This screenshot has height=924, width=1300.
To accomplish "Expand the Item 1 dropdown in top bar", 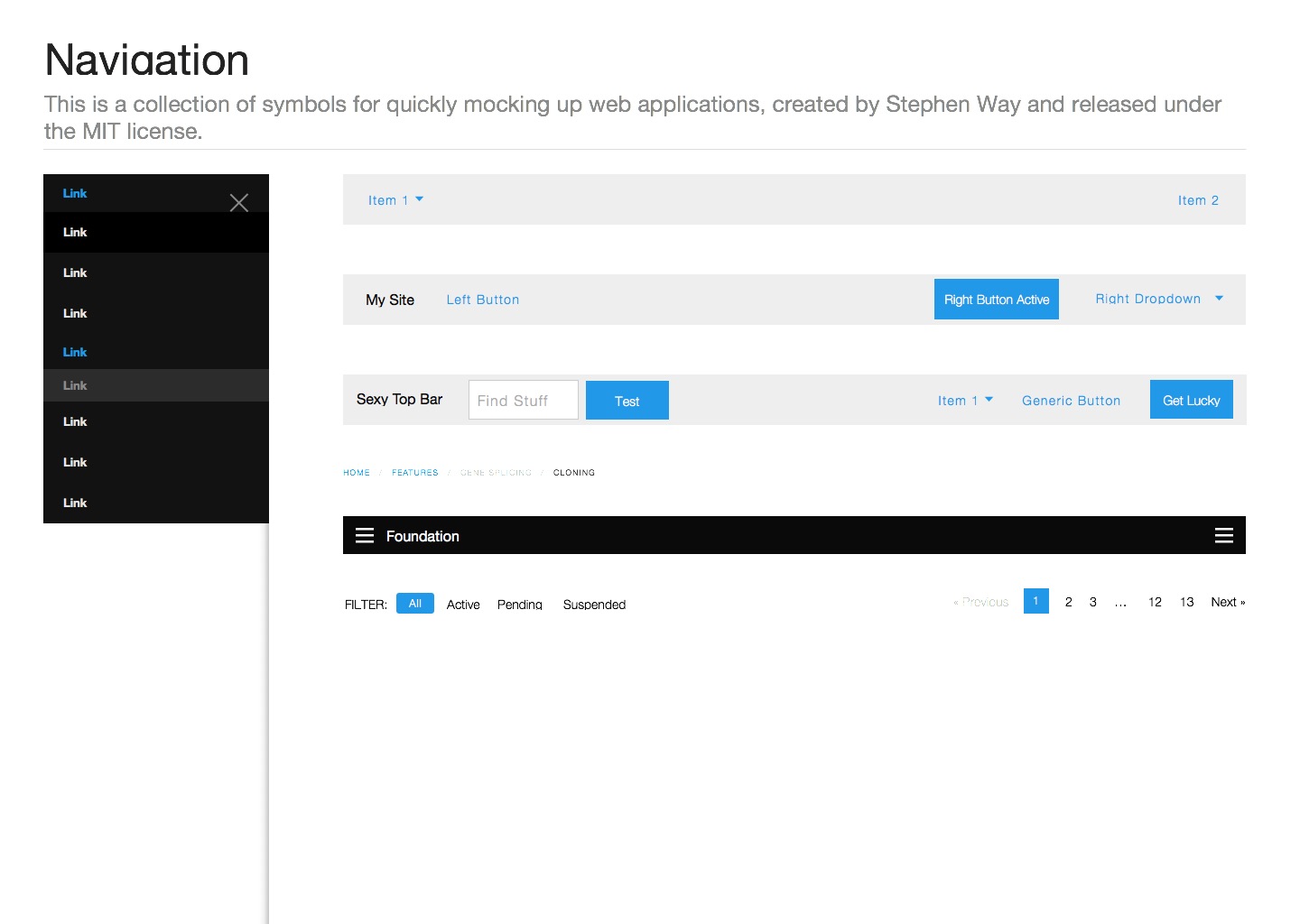I will pos(395,199).
